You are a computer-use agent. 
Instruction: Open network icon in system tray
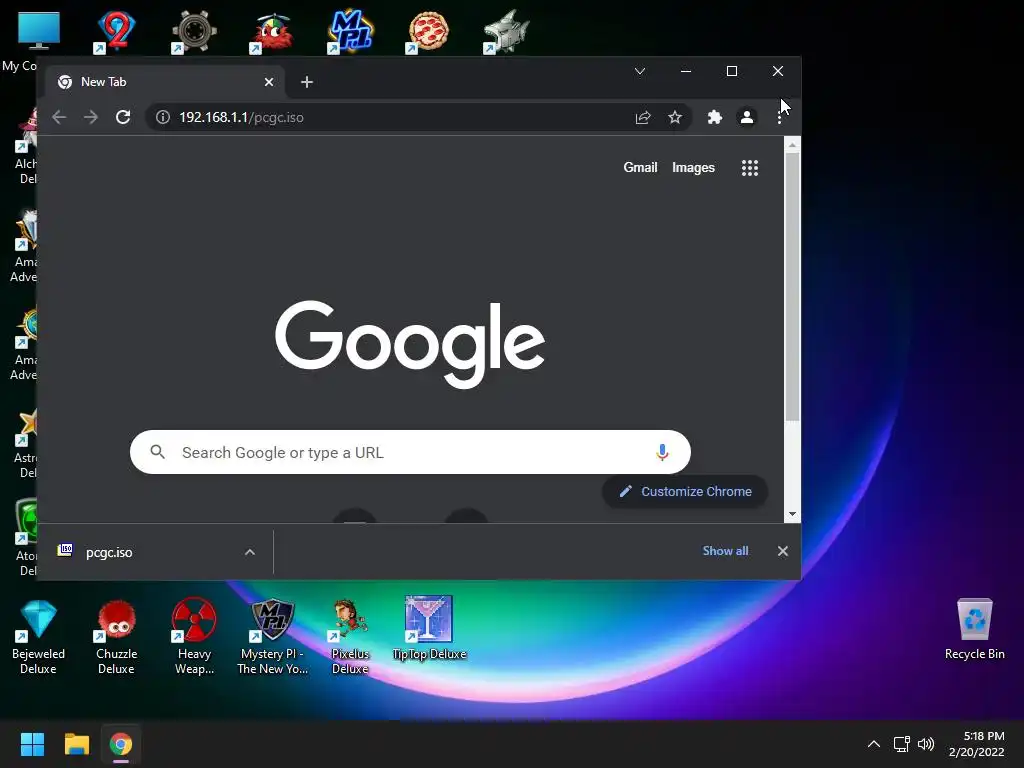901,744
